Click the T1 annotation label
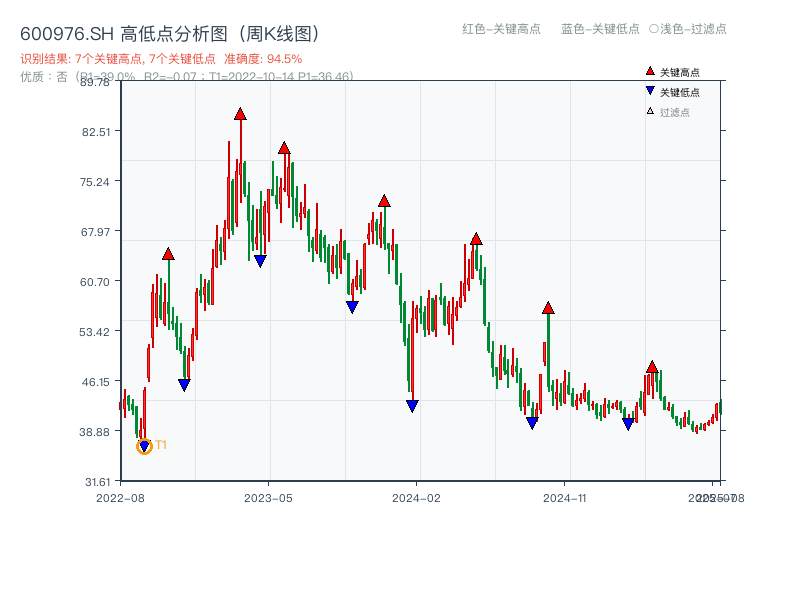 161,443
